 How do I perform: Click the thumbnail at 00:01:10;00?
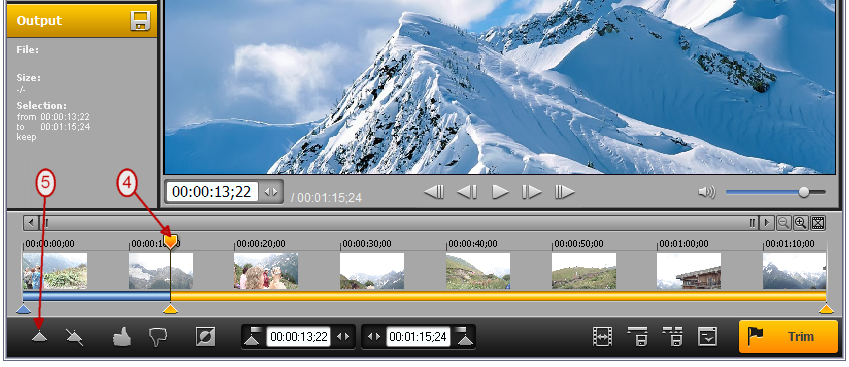[795, 271]
